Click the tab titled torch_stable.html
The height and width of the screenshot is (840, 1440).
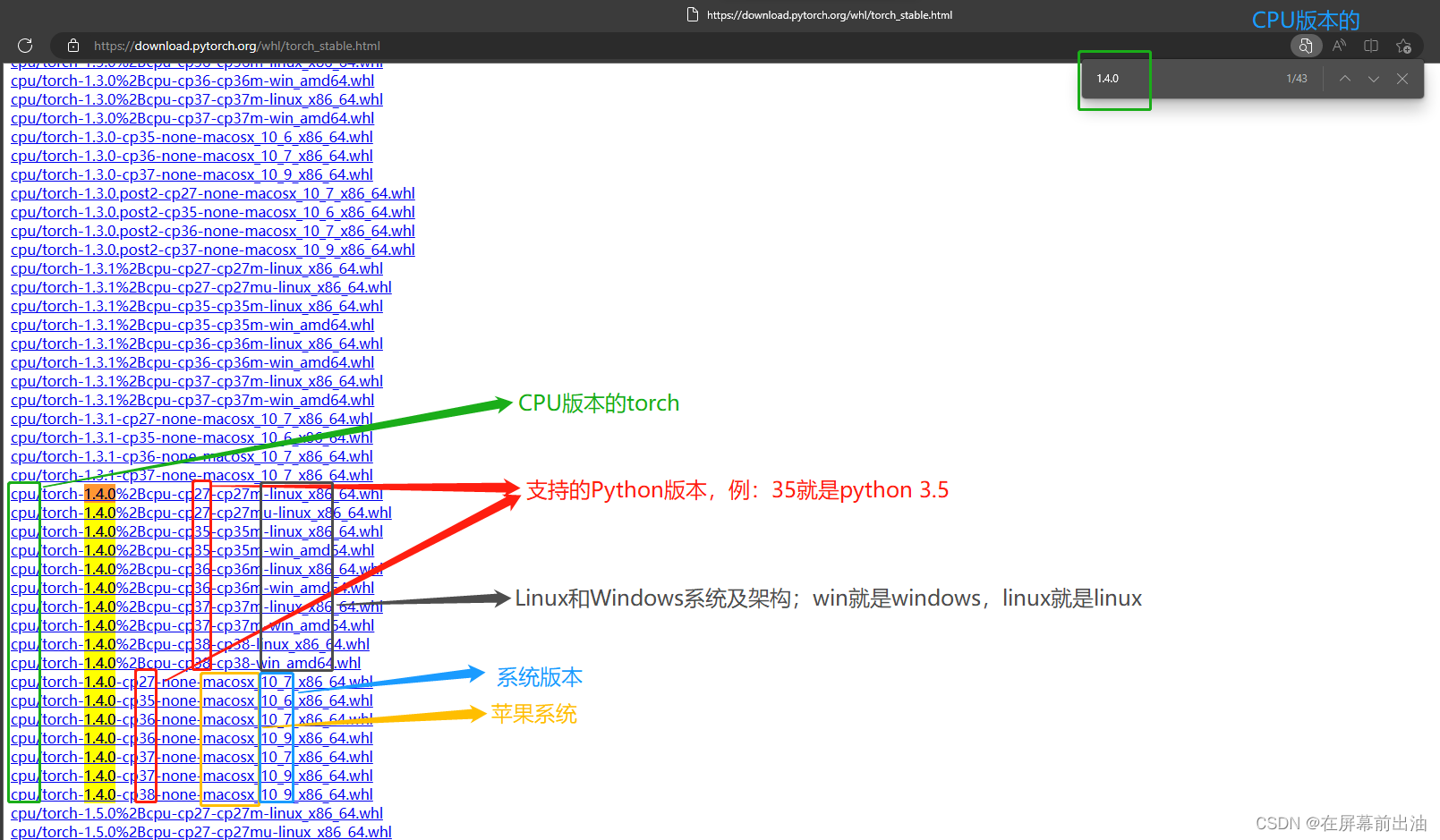(819, 14)
